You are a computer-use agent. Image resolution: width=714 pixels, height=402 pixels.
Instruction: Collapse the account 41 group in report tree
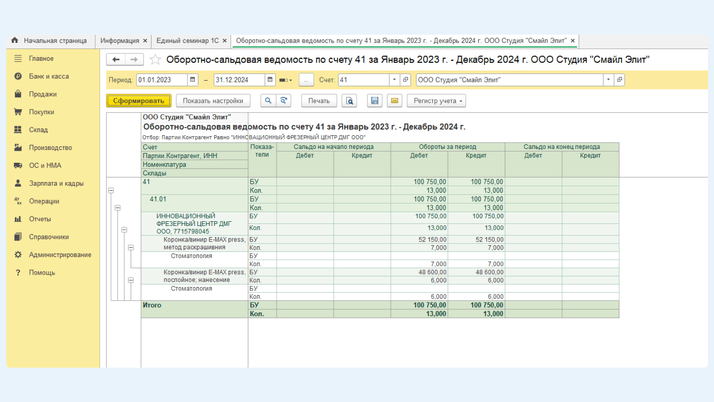(x=111, y=190)
